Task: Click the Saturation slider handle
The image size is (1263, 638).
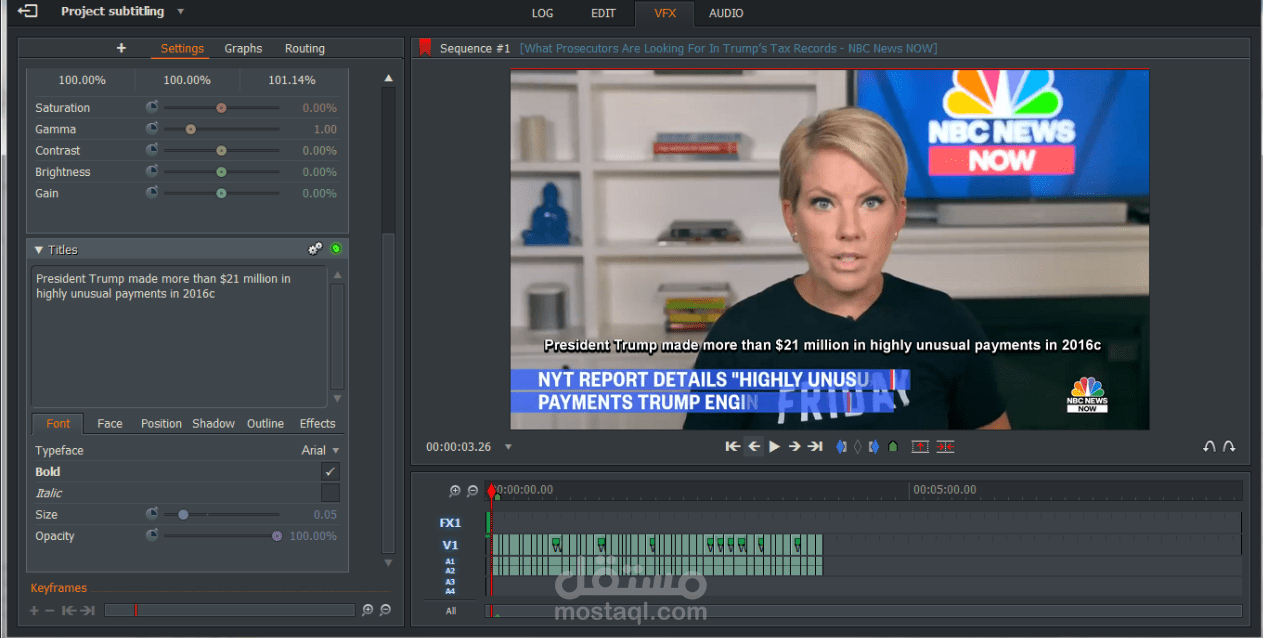Action: pos(221,107)
